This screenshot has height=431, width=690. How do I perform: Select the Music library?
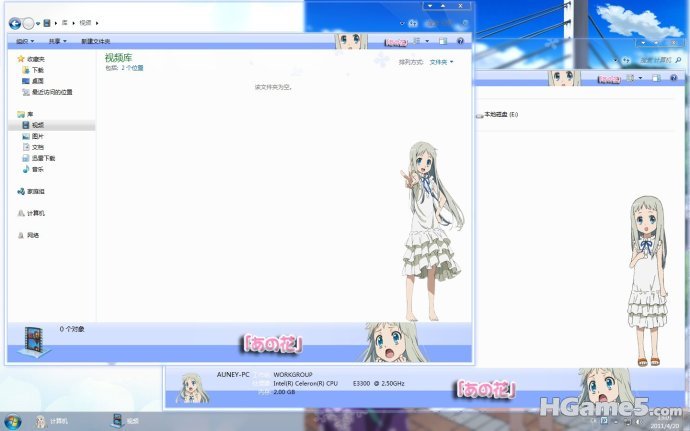click(37, 169)
